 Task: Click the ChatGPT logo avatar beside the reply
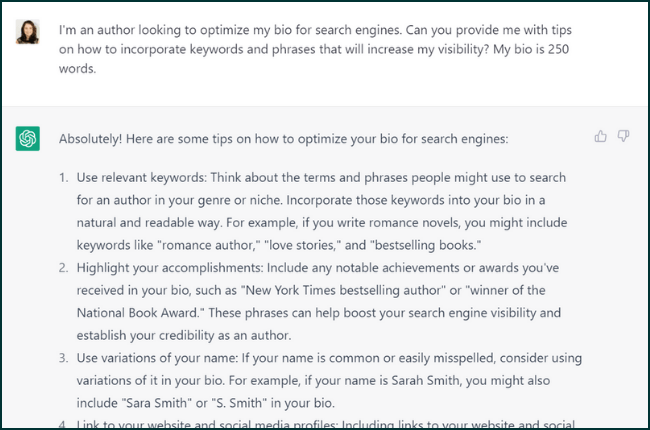(x=28, y=139)
